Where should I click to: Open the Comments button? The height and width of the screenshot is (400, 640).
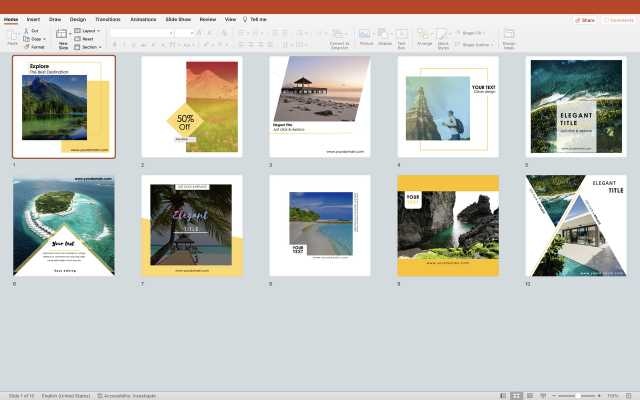coord(620,19)
